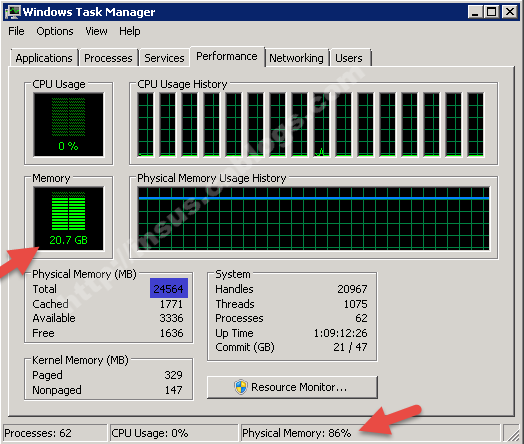The height and width of the screenshot is (444, 524).
Task: Click the window resize grip in status bar
Action: tap(512, 434)
